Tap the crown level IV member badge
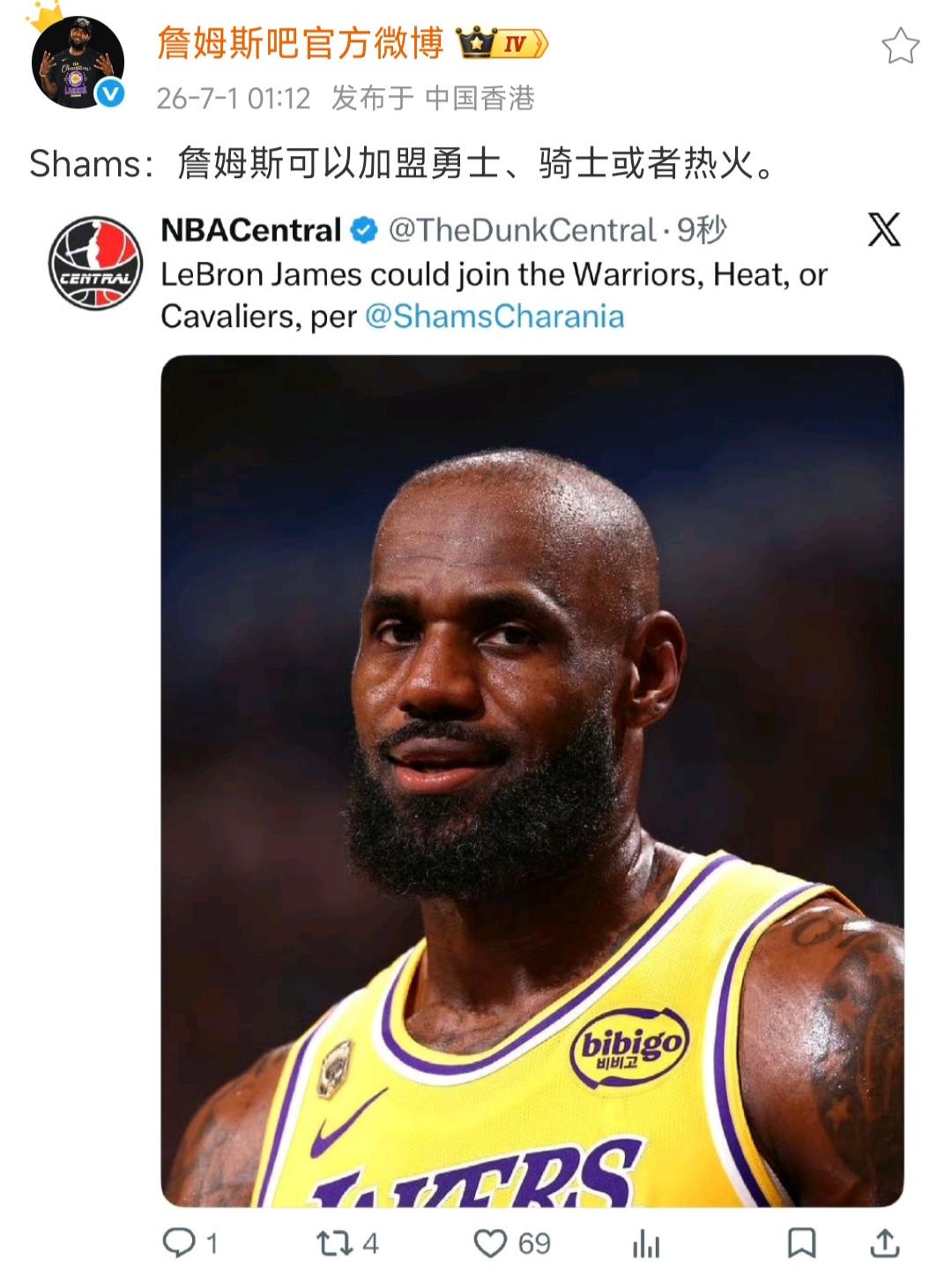The image size is (952, 1280). coord(502,42)
